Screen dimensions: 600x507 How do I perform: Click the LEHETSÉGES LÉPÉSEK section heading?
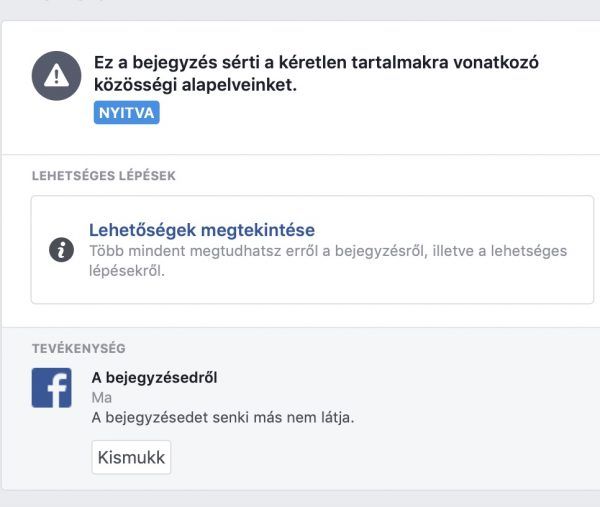tap(104, 176)
